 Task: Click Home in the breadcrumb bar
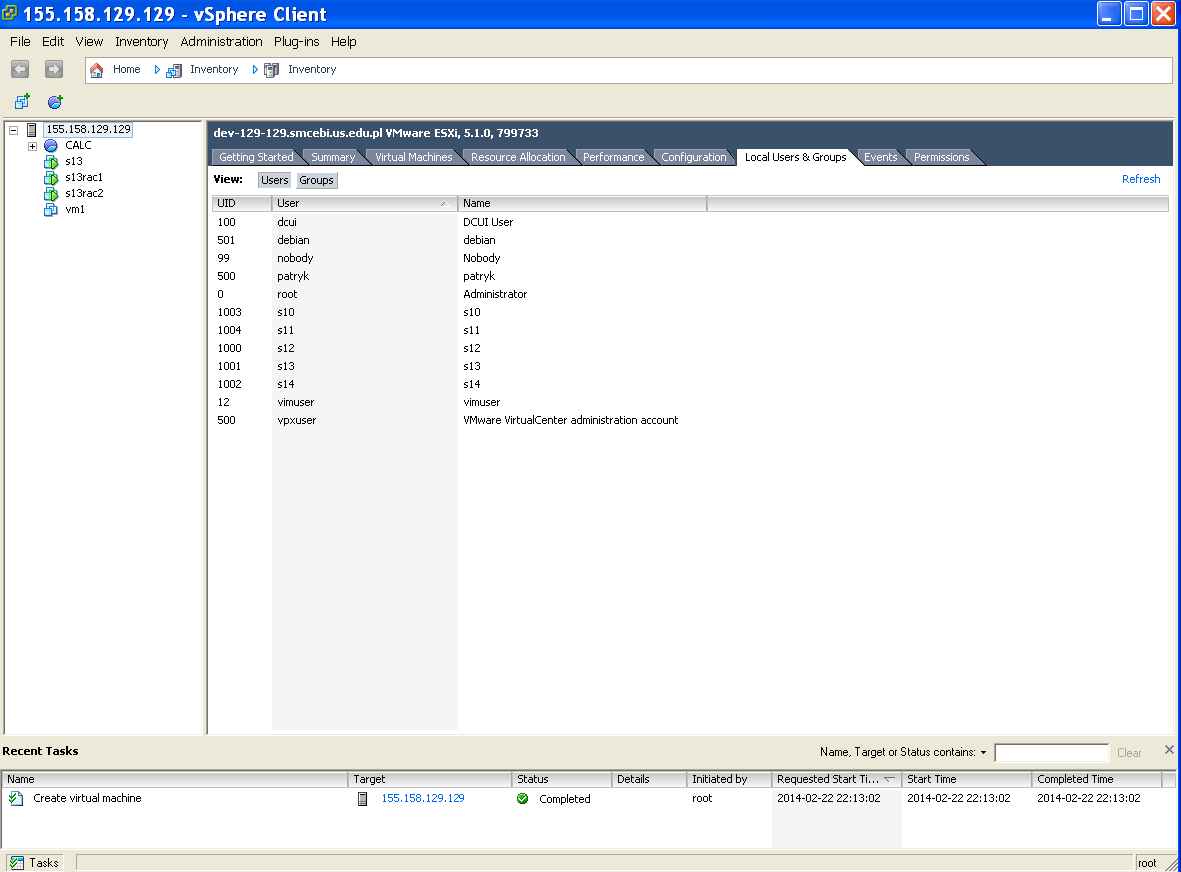coord(127,69)
